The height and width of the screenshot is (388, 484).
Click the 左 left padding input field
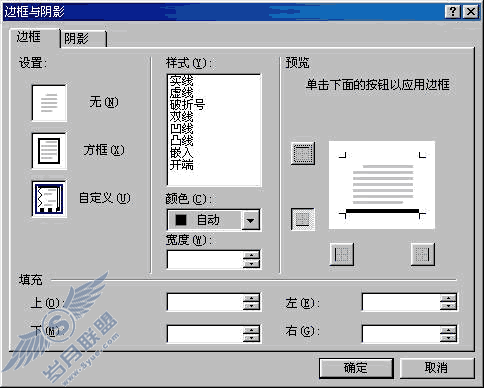point(401,302)
